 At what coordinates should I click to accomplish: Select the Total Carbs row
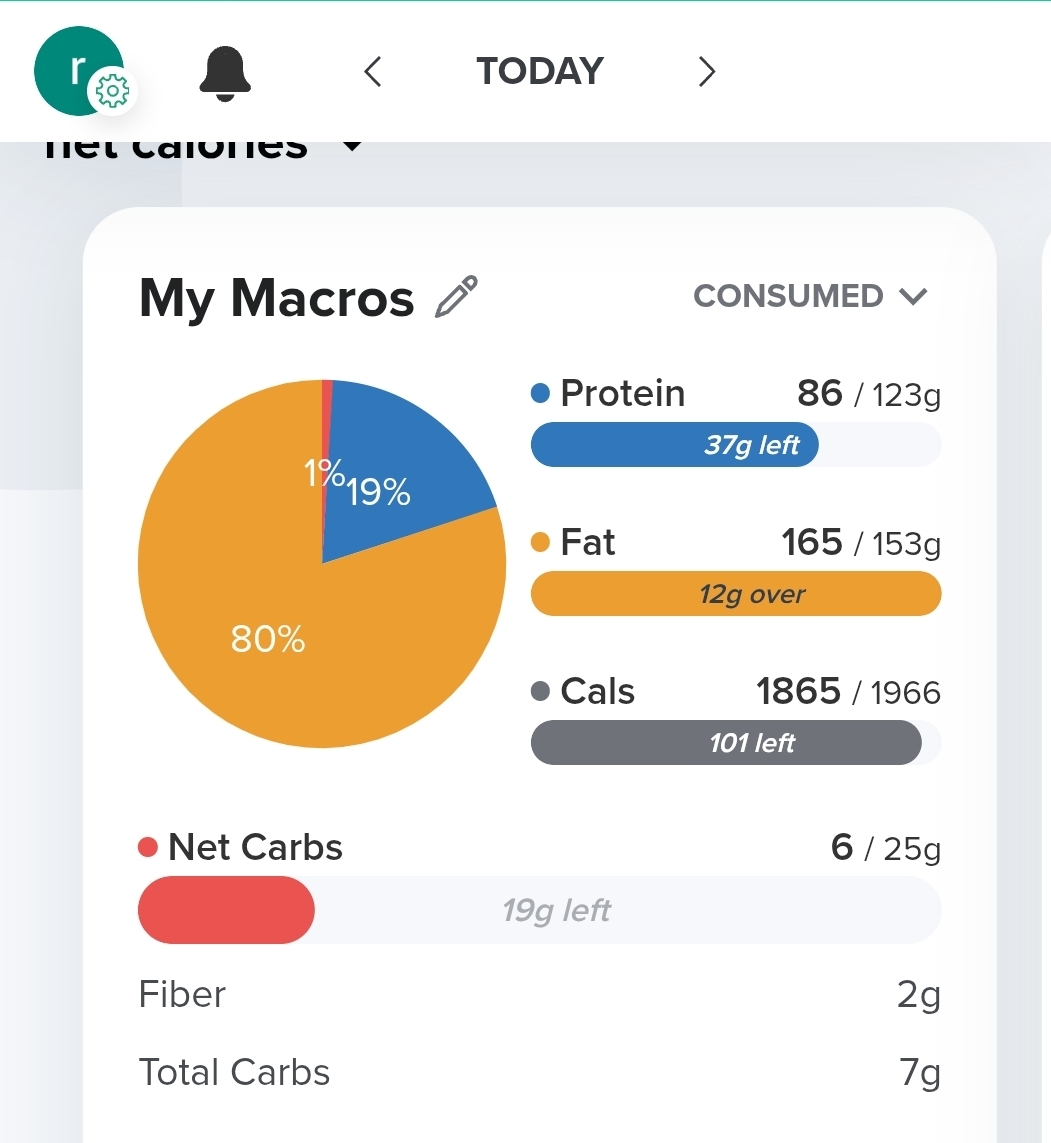(539, 1072)
